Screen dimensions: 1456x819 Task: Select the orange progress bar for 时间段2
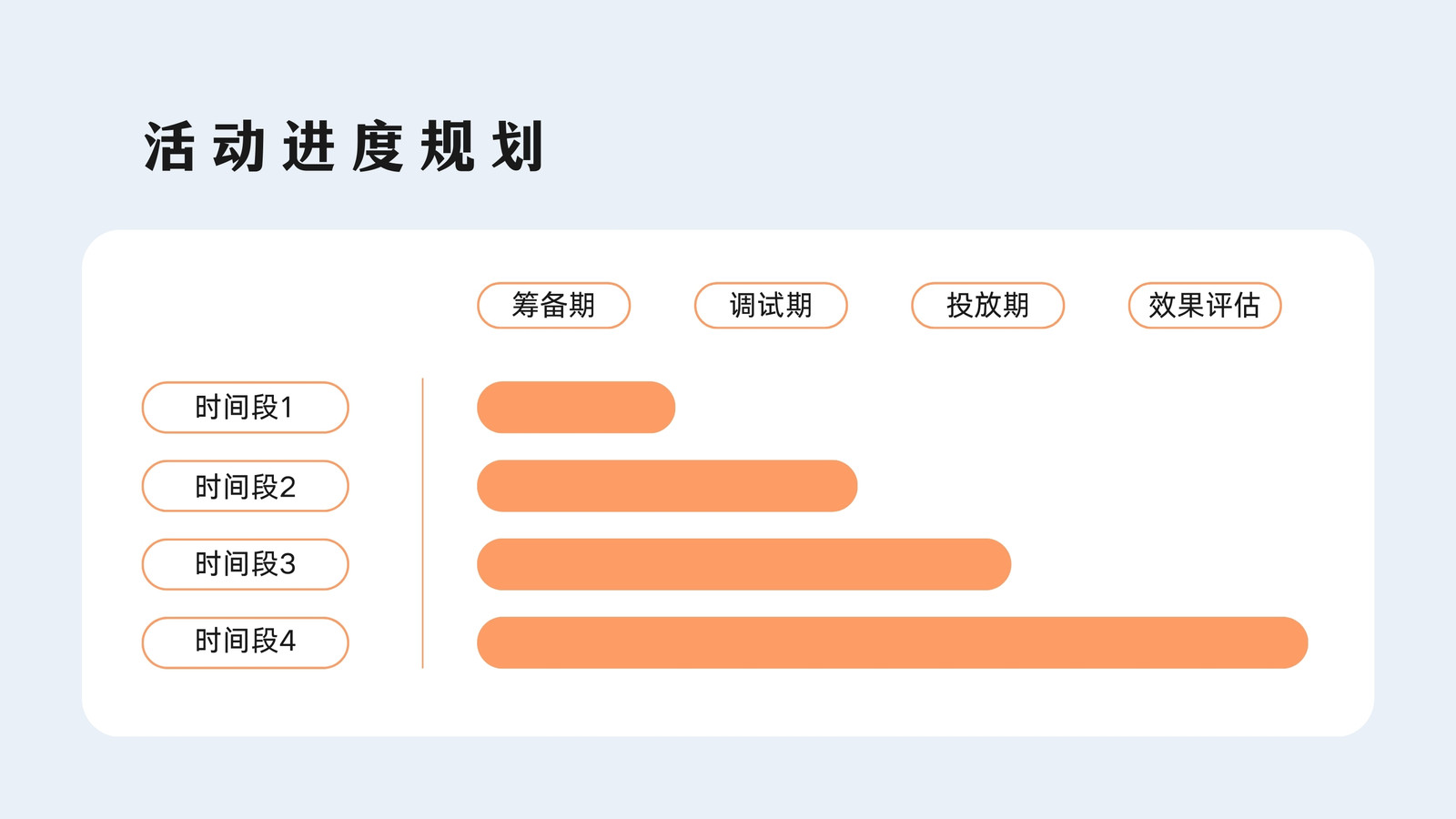point(667,486)
